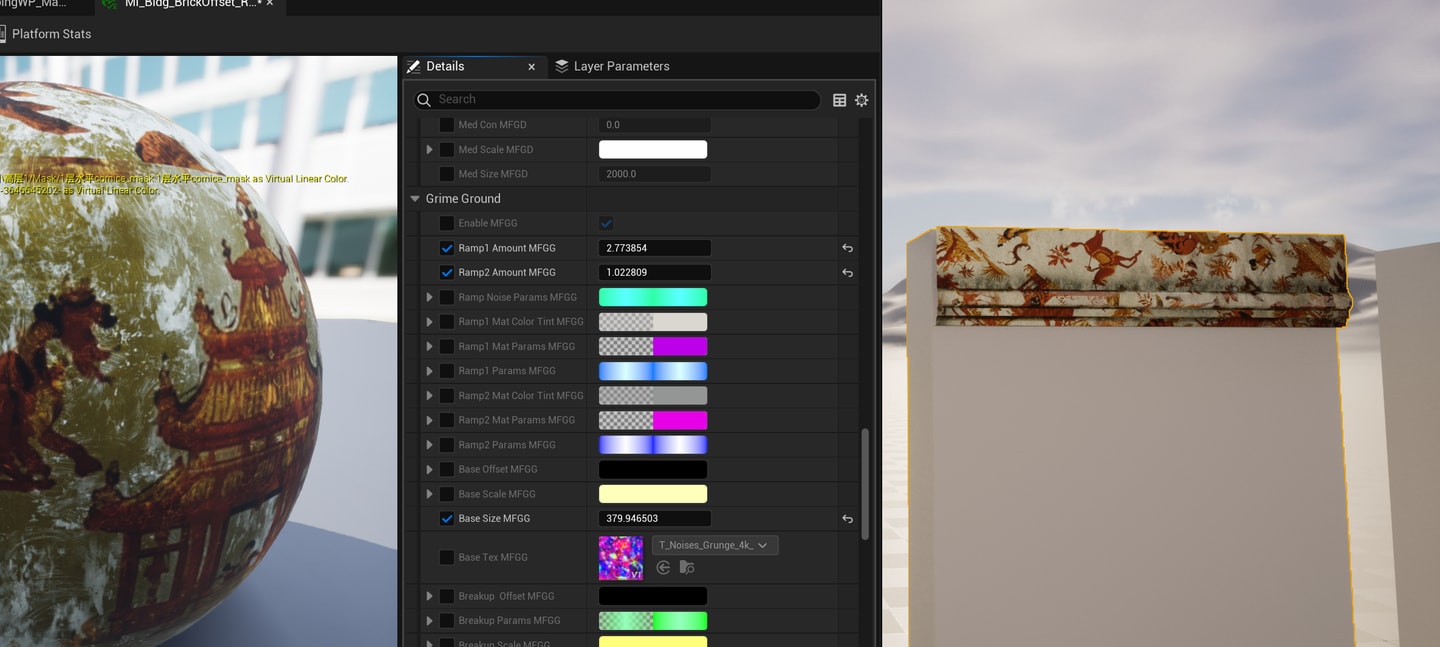
Task: Open Ramp1 Mat Params MFGG purple swatch
Action: [x=653, y=347]
